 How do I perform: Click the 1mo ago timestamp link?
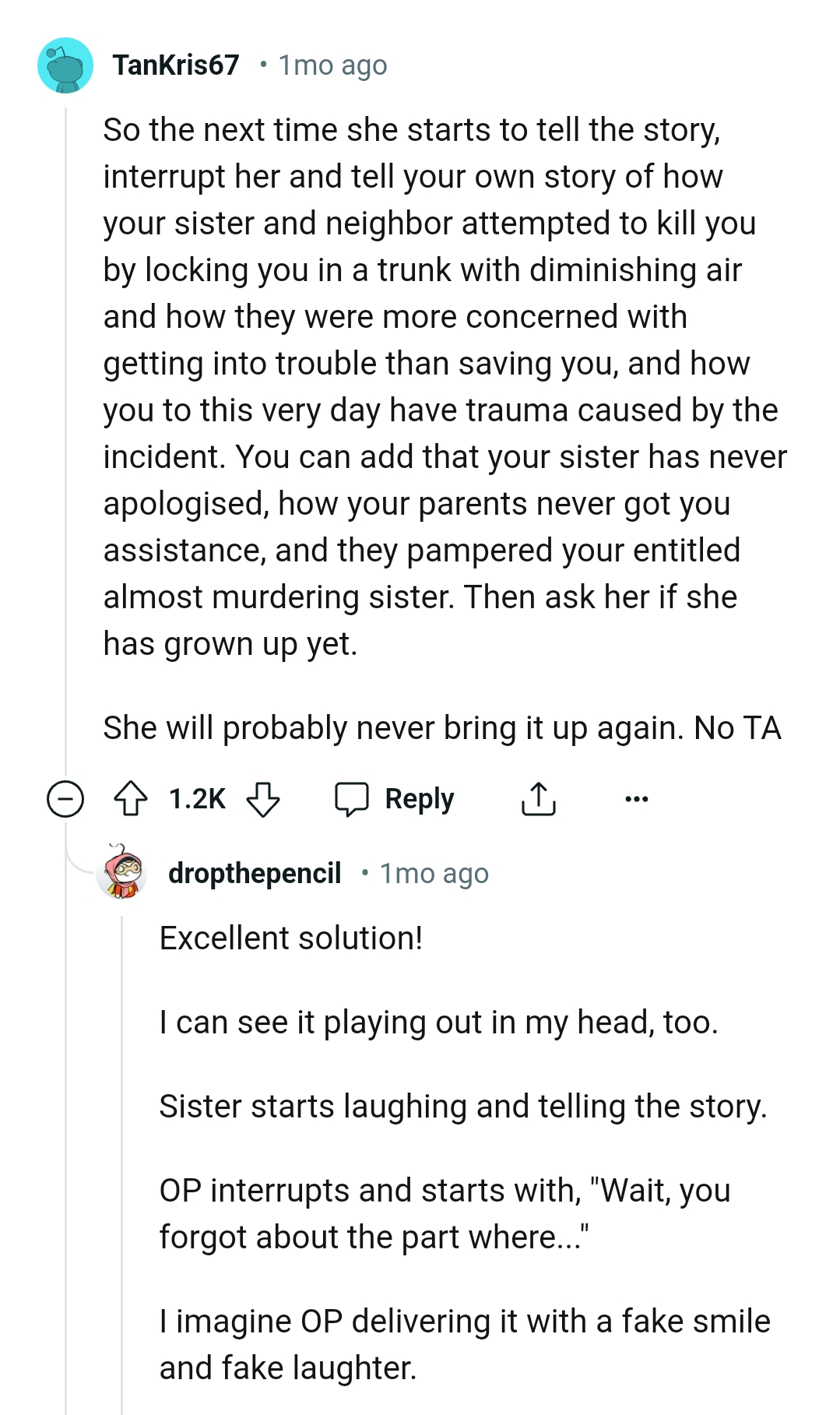pos(331,65)
